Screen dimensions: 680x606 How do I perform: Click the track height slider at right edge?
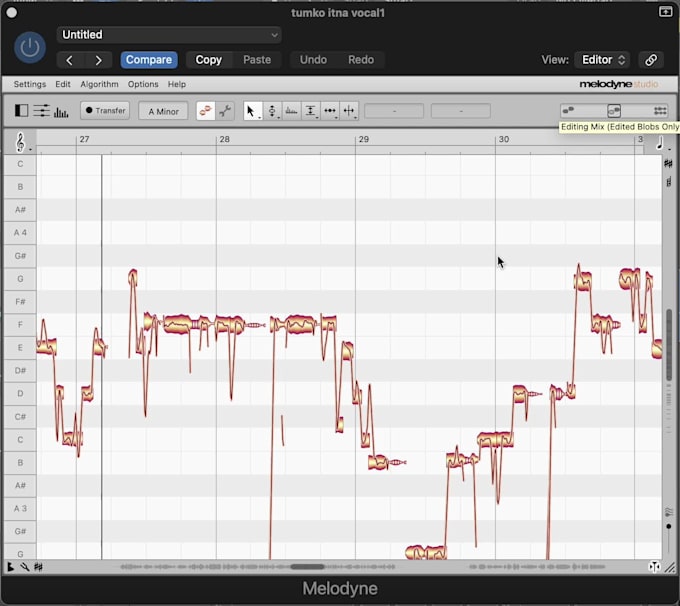click(668, 527)
